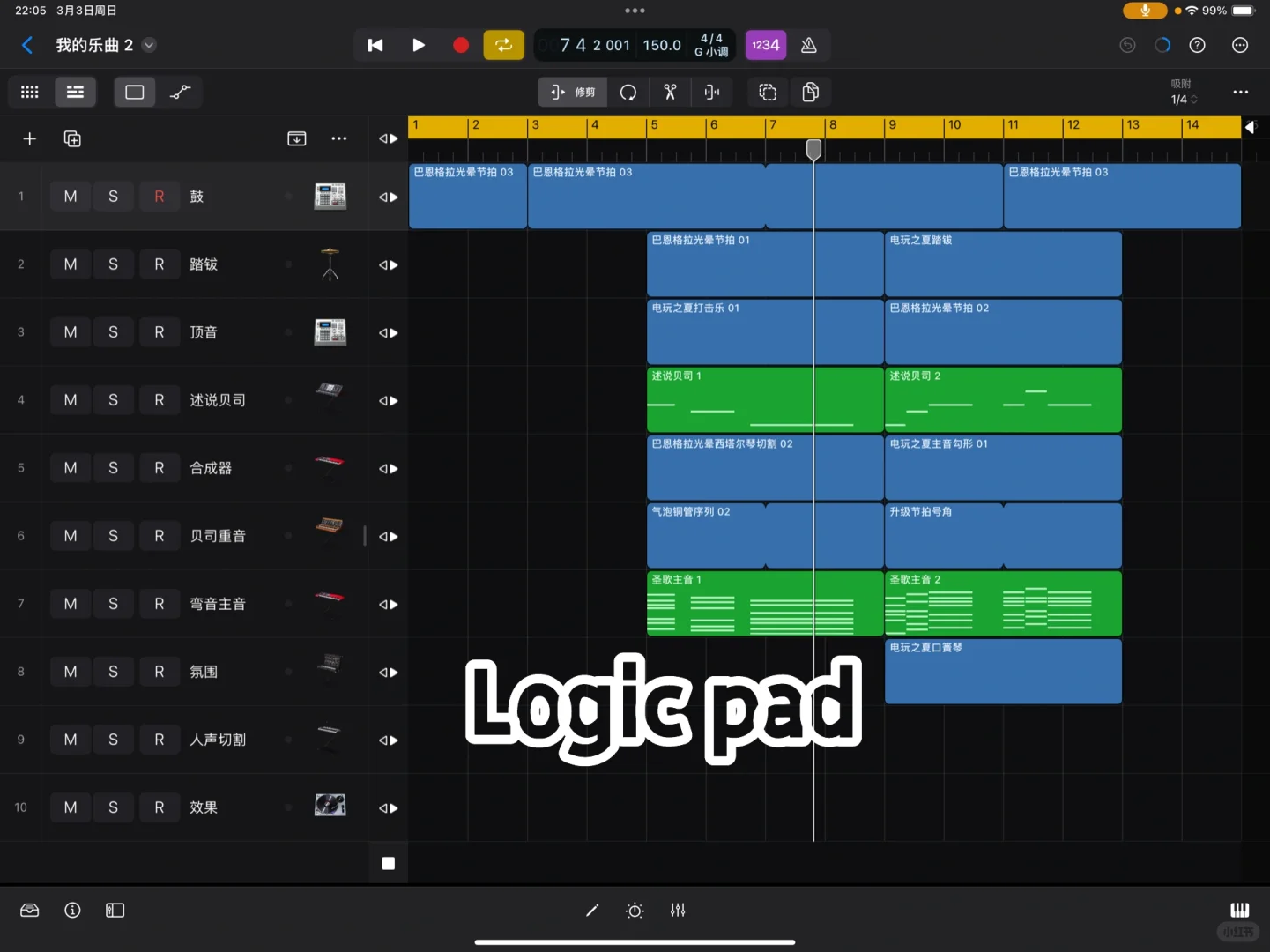The width and height of the screenshot is (1270, 952).
Task: Expand the 我的乐曲 2 project dropdown
Action: click(x=148, y=45)
